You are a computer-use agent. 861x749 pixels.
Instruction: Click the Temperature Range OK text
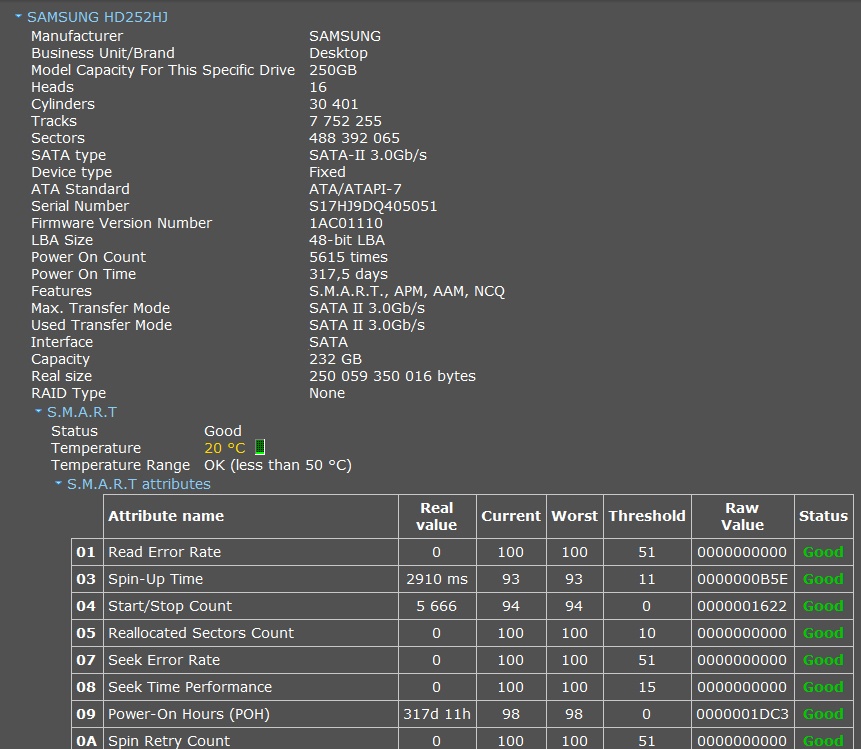coord(278,465)
